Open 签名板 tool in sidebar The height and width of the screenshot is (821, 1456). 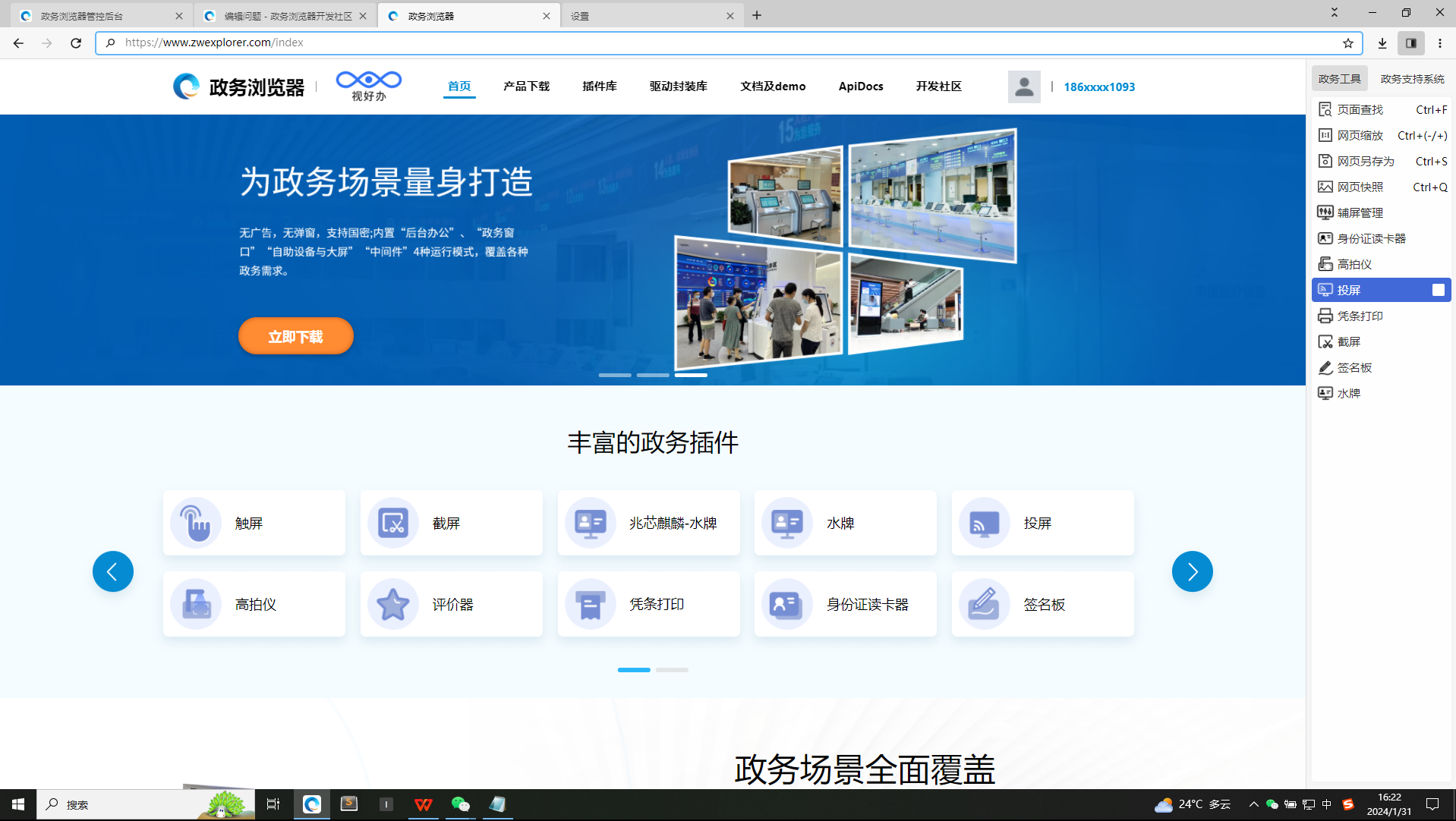tap(1382, 367)
